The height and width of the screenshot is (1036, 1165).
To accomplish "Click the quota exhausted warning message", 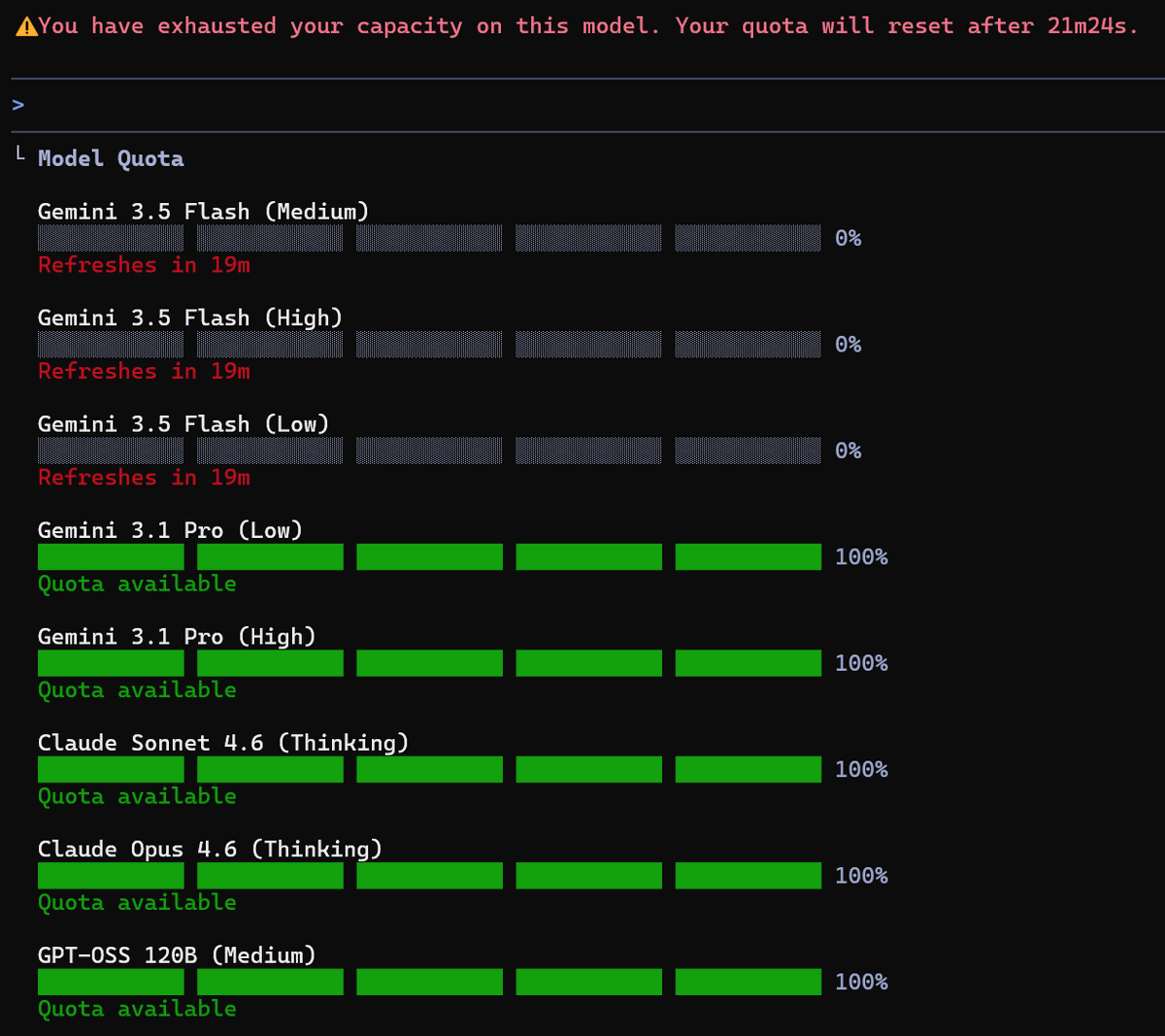I will click(x=588, y=26).
